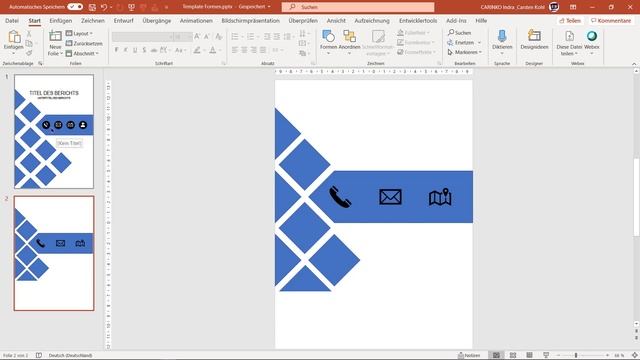The width and height of the screenshot is (640, 360).
Task: Click the Notizen button in status bar
Action: (x=469, y=356)
